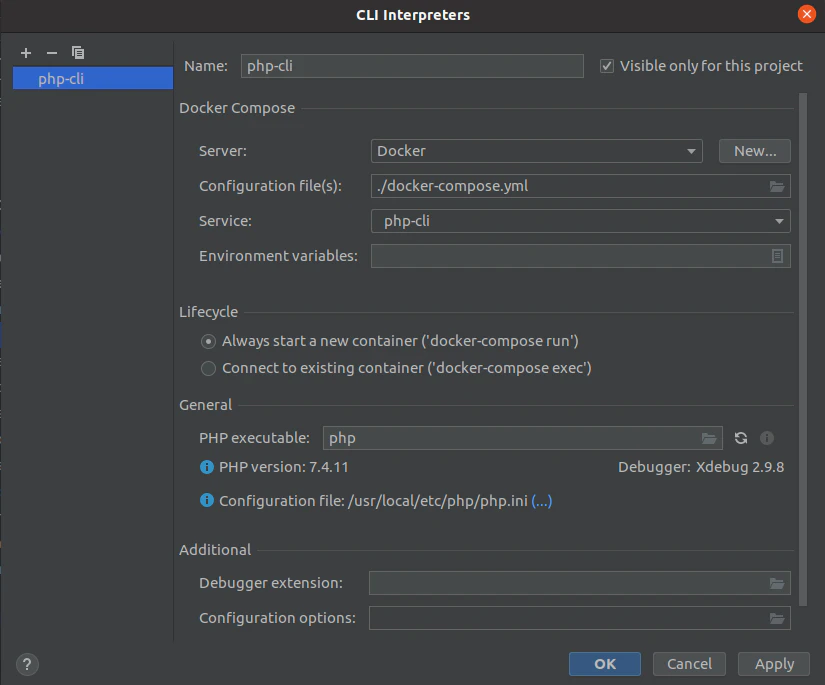The image size is (825, 685).
Task: Open environment variables editor icon
Action: 777,256
